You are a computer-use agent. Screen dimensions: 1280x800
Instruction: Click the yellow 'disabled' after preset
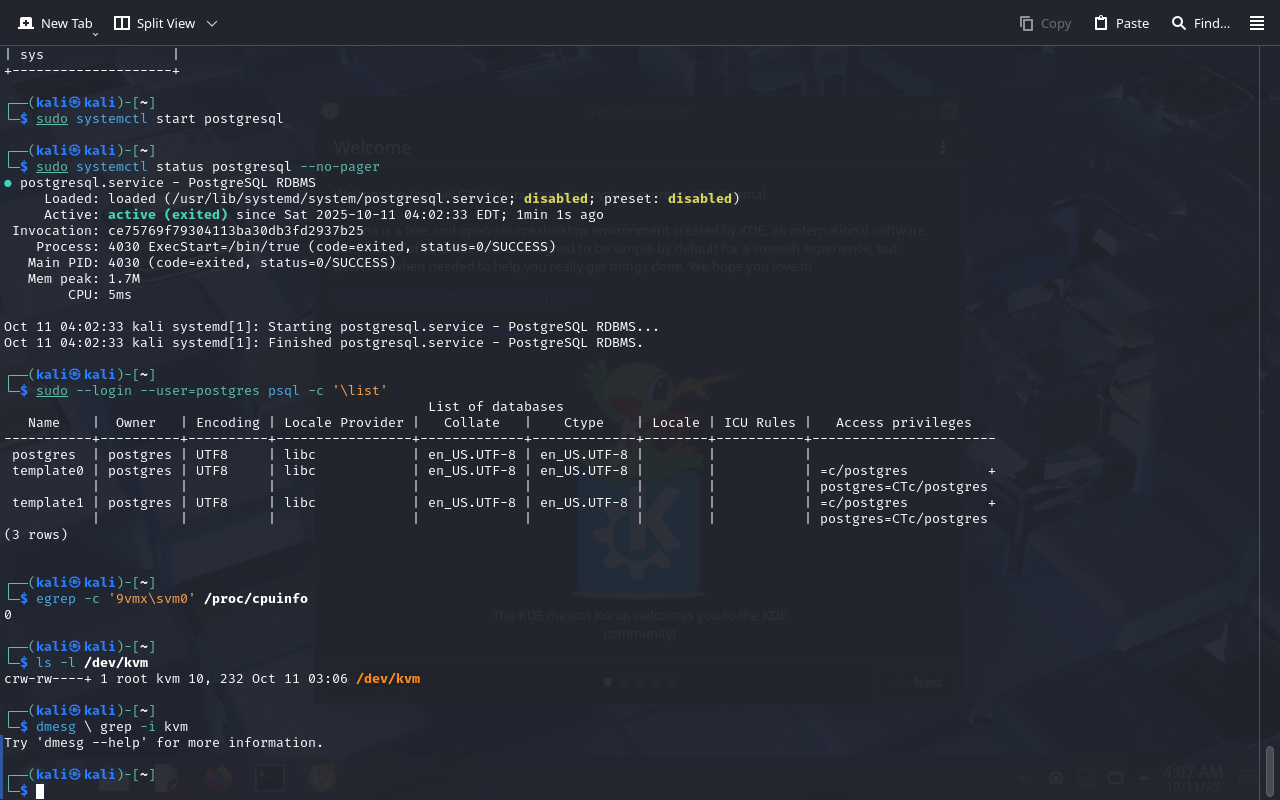(x=699, y=199)
